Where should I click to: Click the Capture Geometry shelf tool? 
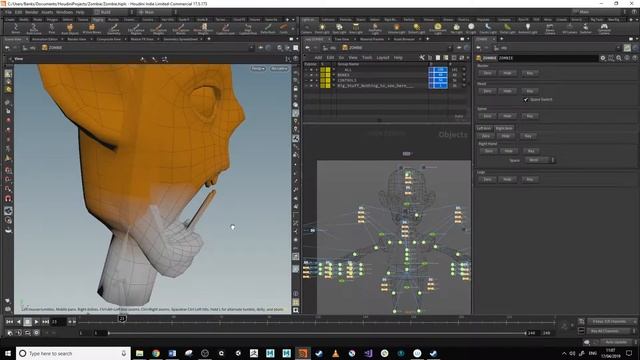114,29
